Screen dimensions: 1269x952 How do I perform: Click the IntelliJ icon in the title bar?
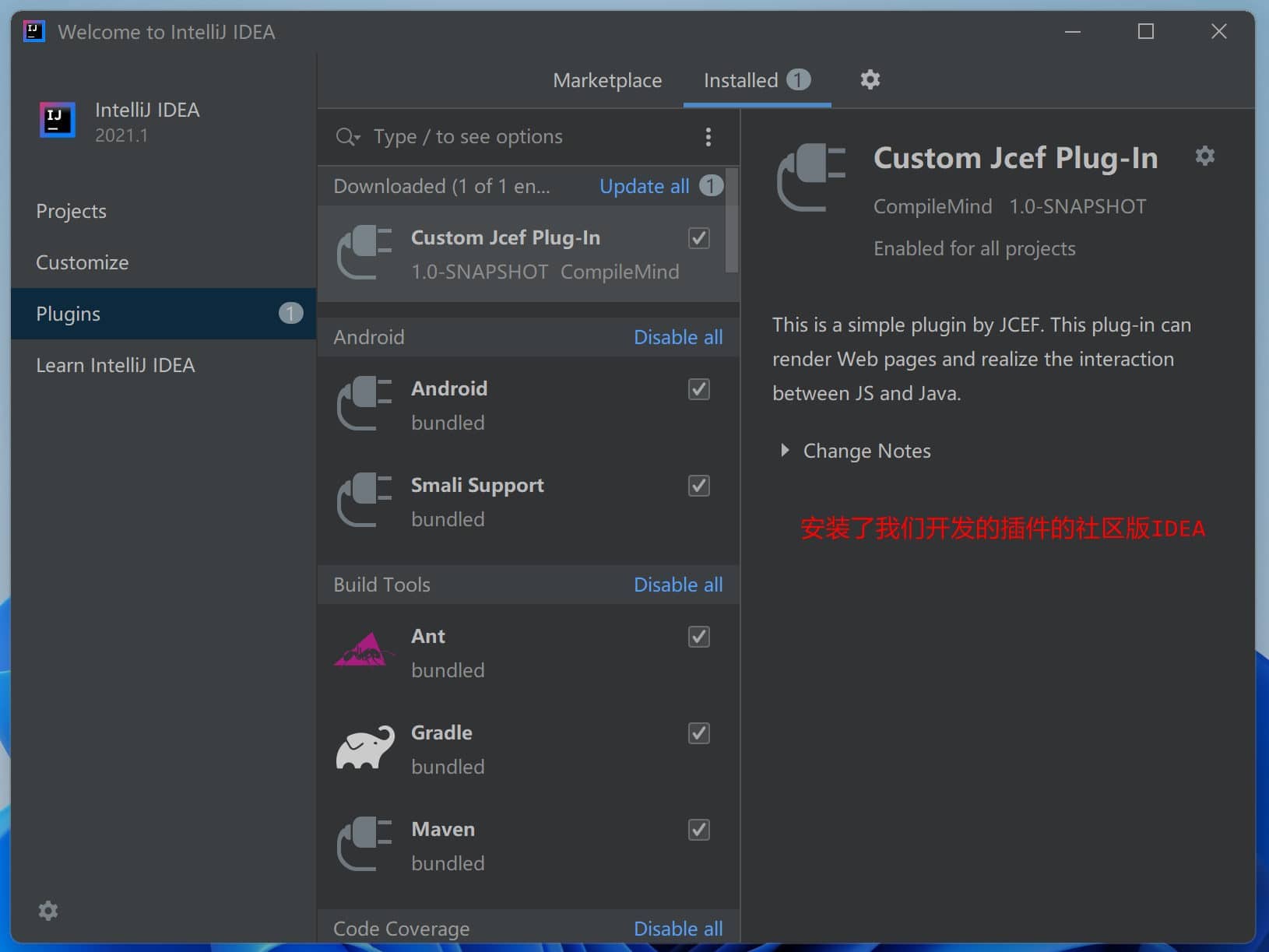click(33, 31)
